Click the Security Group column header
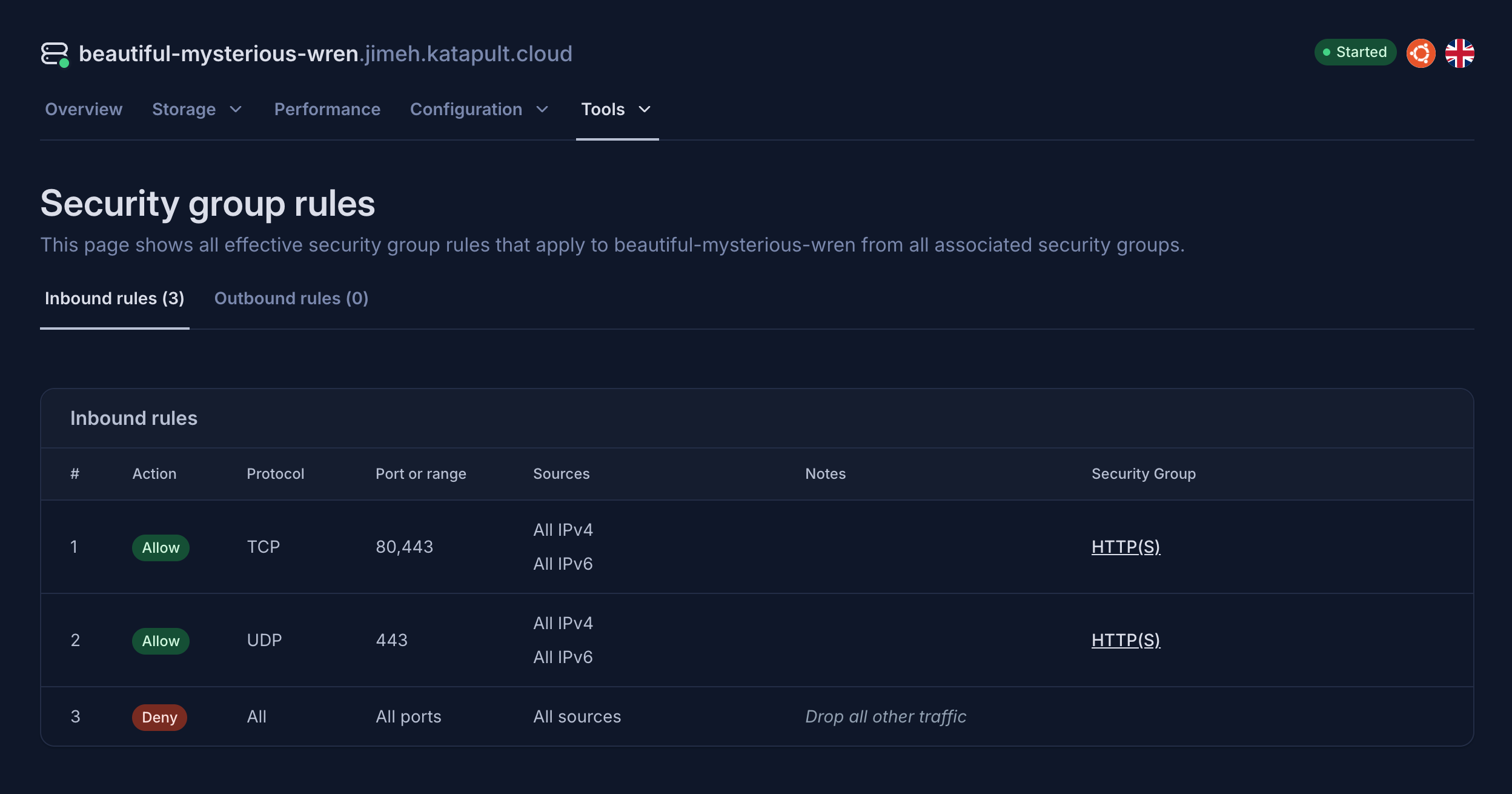1512x794 pixels. click(1143, 474)
